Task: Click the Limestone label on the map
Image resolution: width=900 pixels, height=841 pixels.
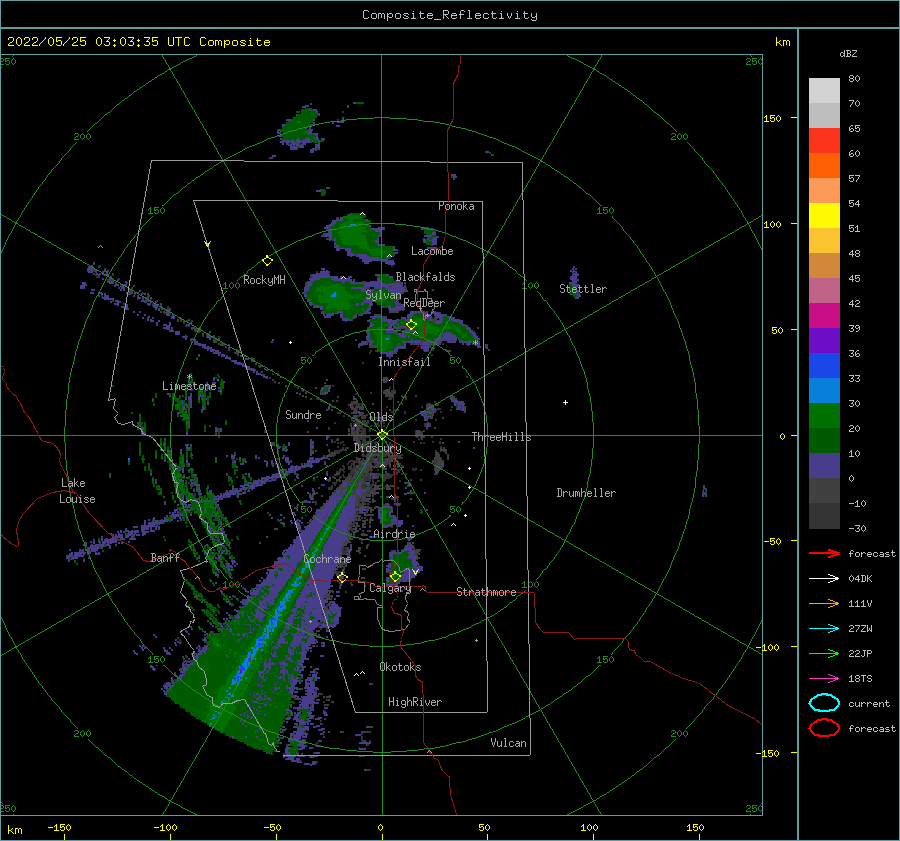Action: (189, 386)
